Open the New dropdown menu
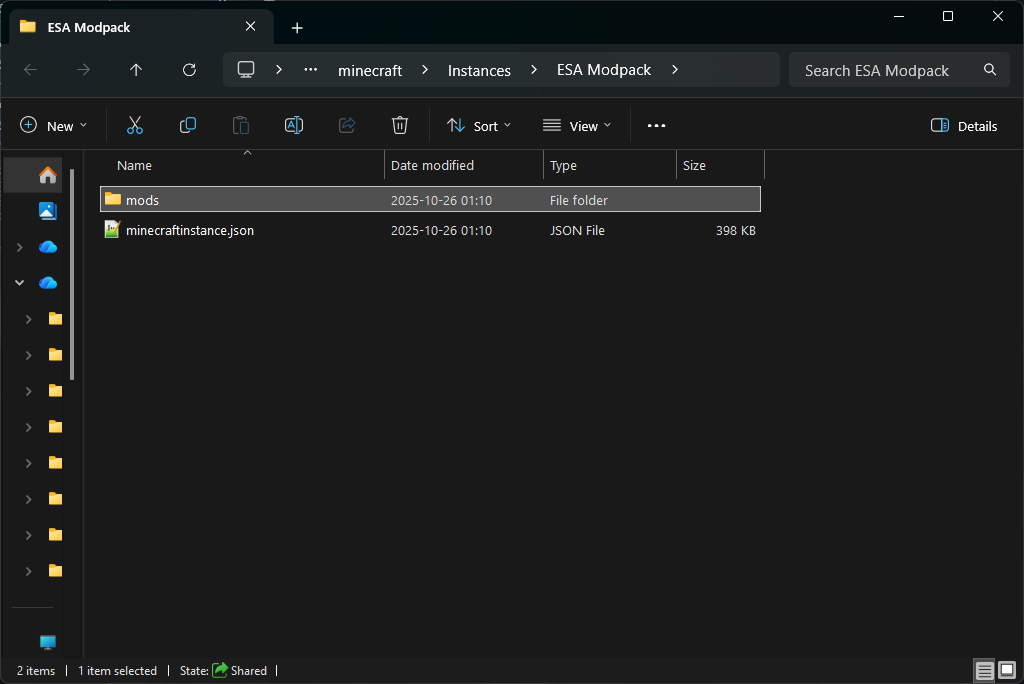 pyautogui.click(x=54, y=126)
